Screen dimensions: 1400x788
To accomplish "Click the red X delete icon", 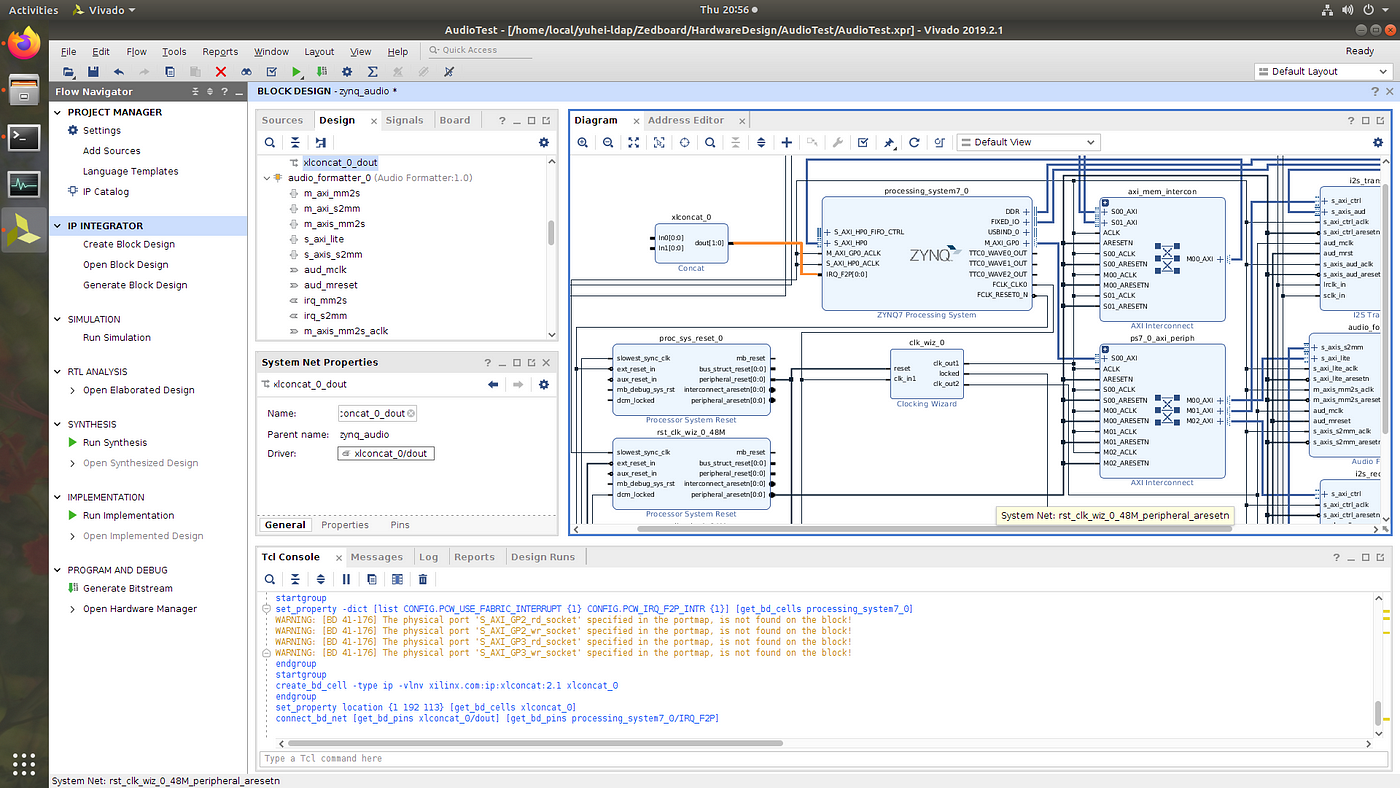I will (x=221, y=72).
